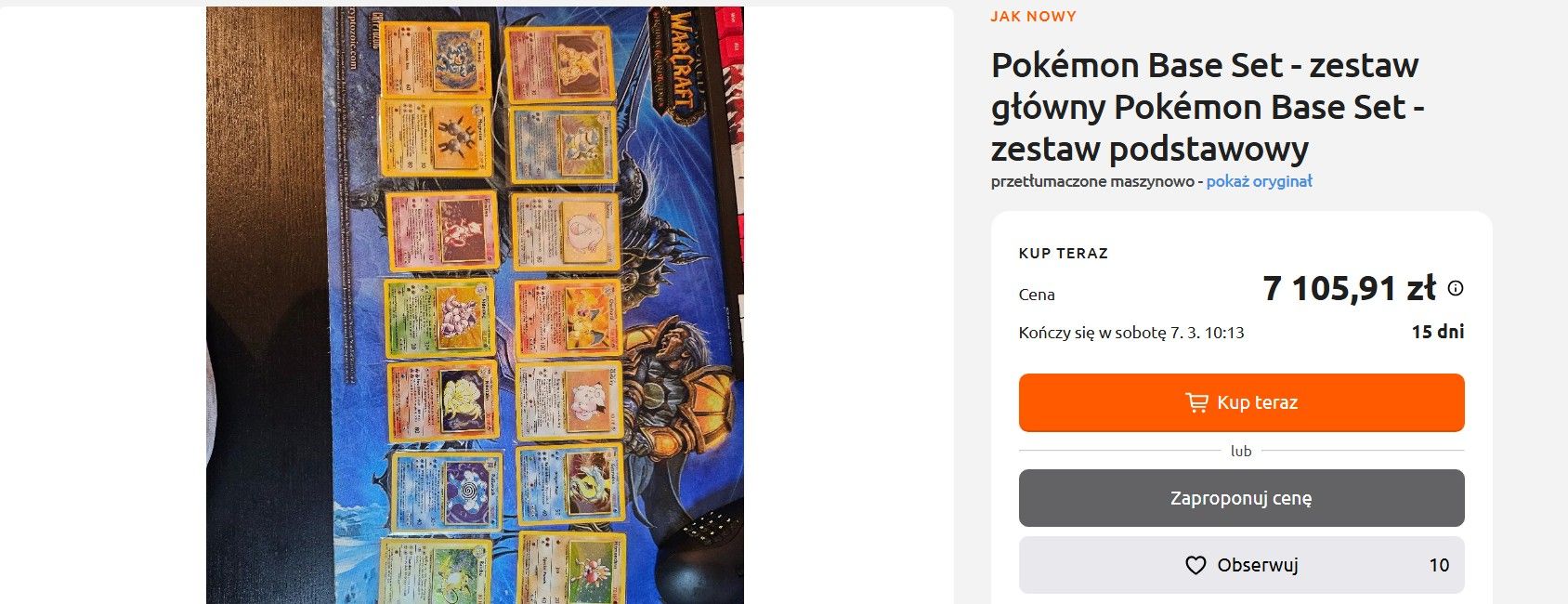Screen dimensions: 1568x604
Task: Click the Pokémon Base Set listing title
Action: coord(1208,107)
